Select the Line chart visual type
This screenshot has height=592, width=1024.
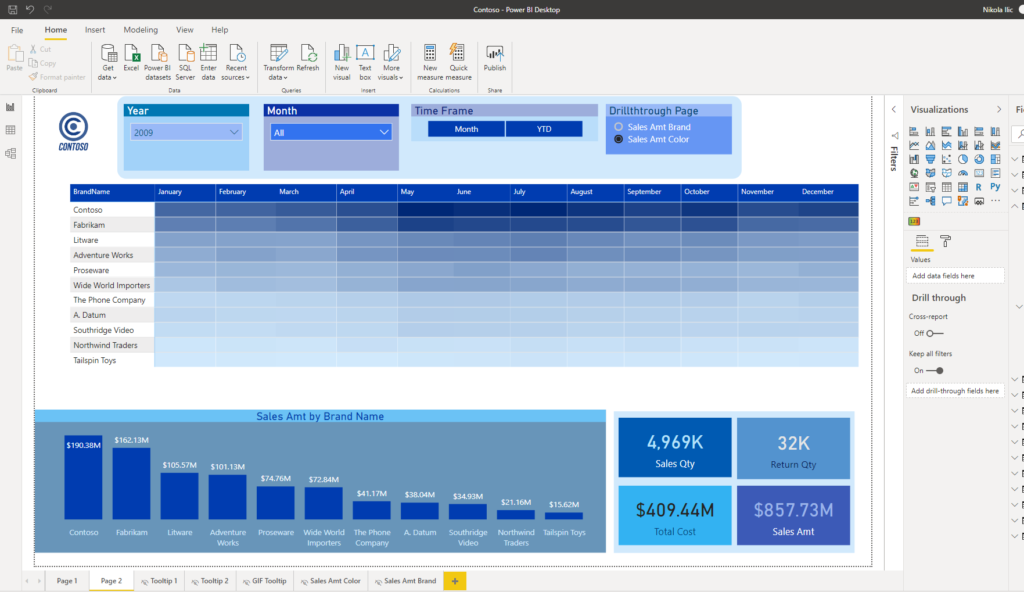tap(914, 145)
